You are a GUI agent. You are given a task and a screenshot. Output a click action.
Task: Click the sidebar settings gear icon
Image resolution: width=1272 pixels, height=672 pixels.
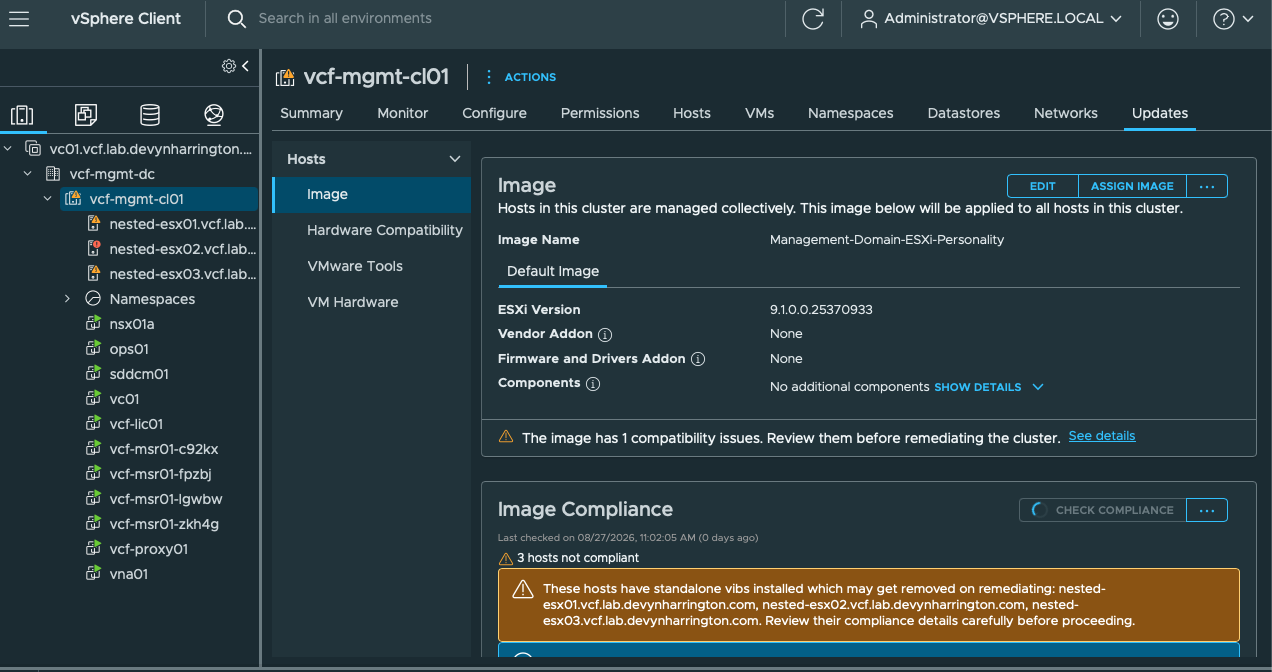229,66
